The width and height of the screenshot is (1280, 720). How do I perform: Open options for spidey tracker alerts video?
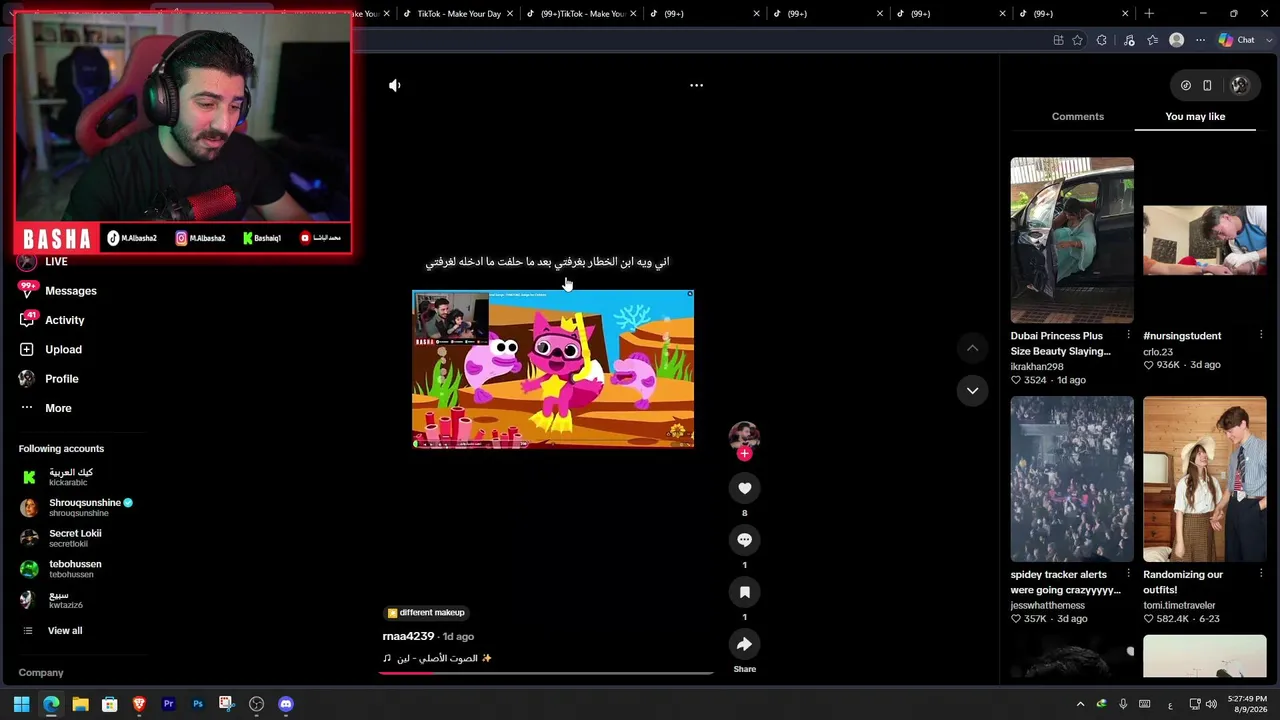point(1128,574)
